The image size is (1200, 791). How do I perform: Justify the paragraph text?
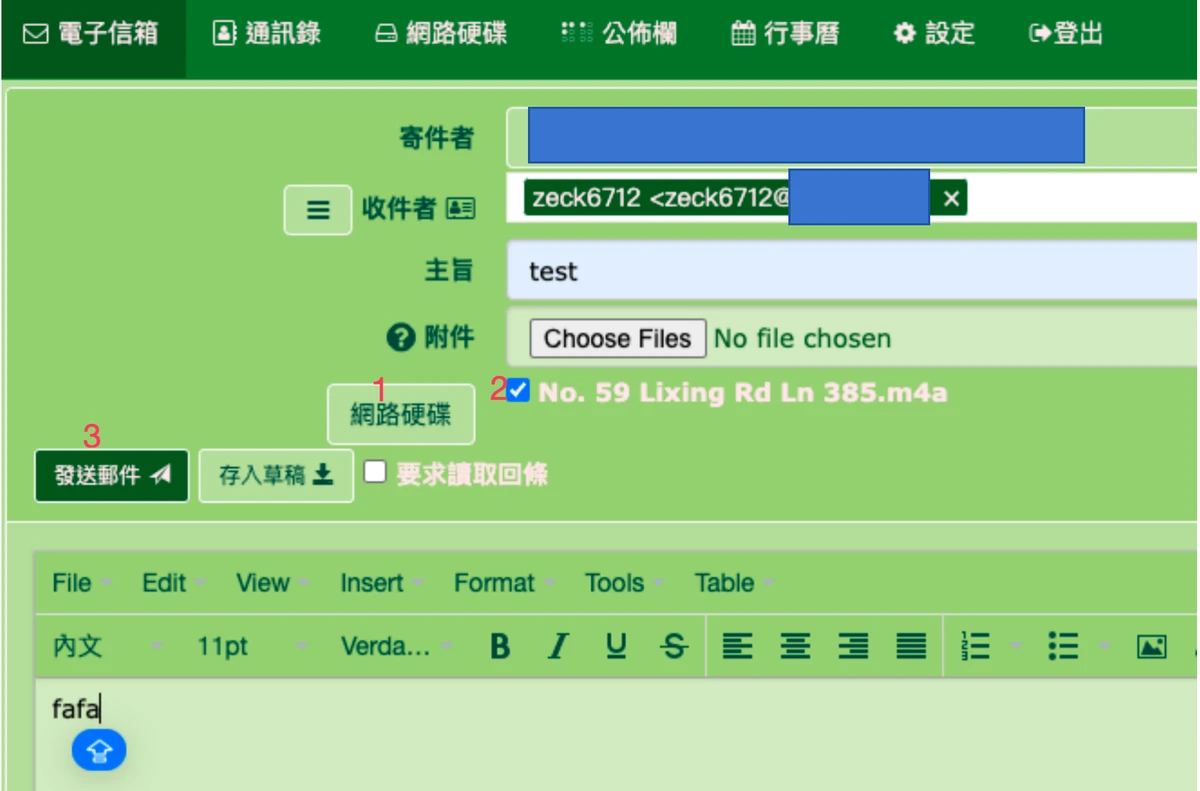point(911,647)
